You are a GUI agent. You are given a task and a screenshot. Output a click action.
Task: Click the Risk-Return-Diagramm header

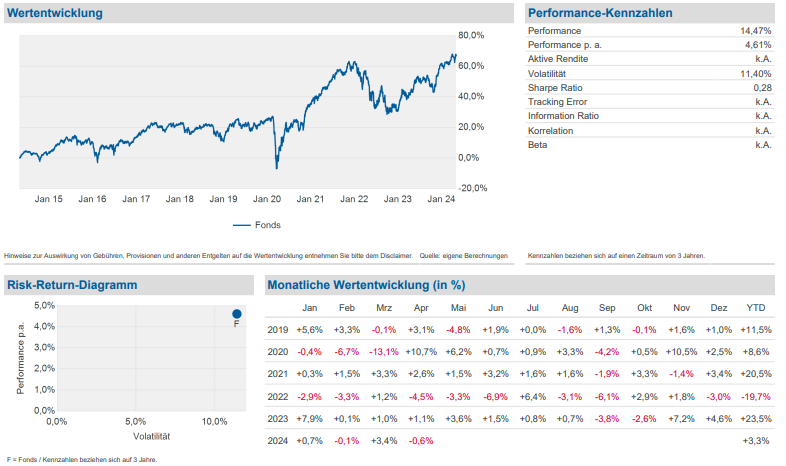point(71,285)
